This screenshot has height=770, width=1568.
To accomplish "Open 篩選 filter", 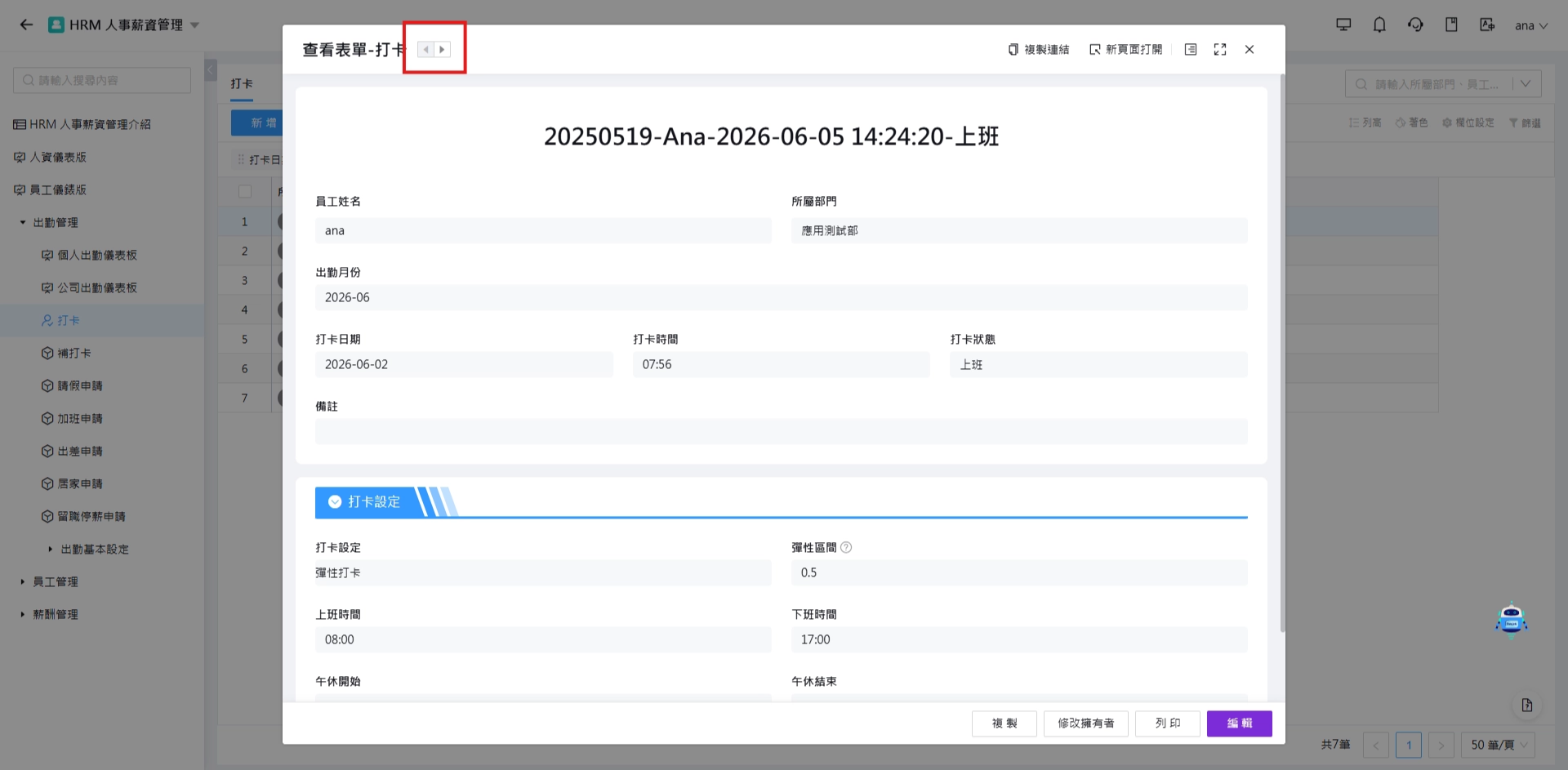I will pos(1525,122).
